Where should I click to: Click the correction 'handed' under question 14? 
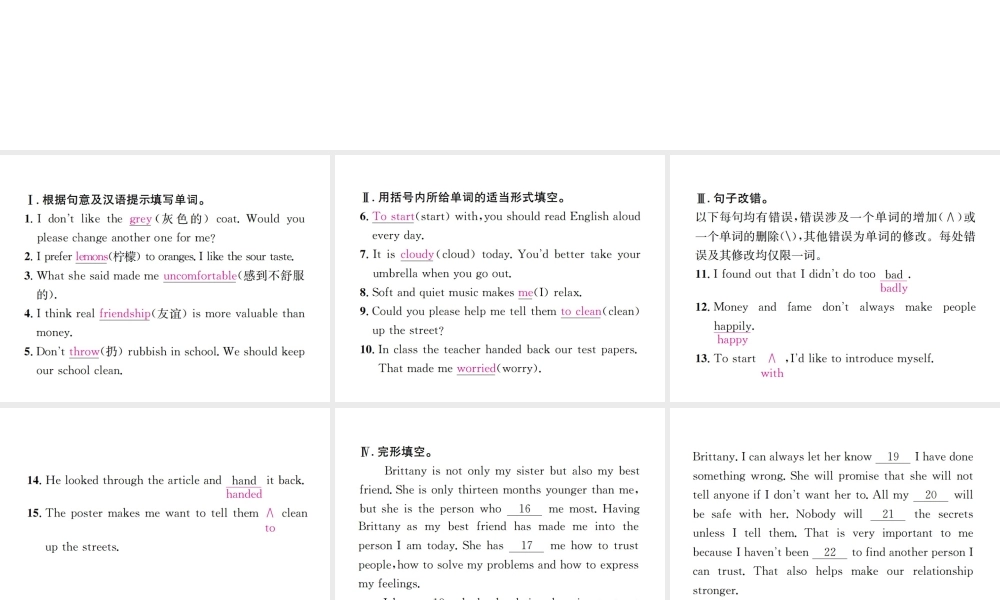(244, 494)
